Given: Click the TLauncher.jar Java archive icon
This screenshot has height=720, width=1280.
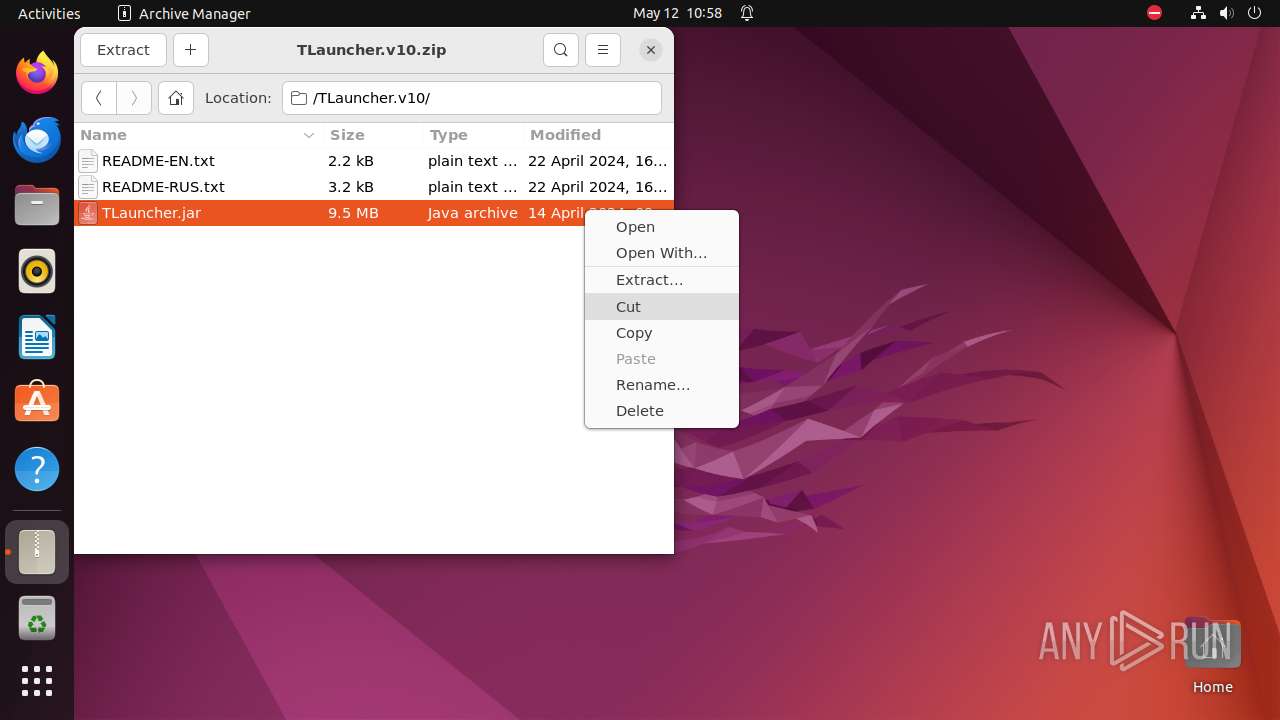Looking at the screenshot, I should (88, 213).
